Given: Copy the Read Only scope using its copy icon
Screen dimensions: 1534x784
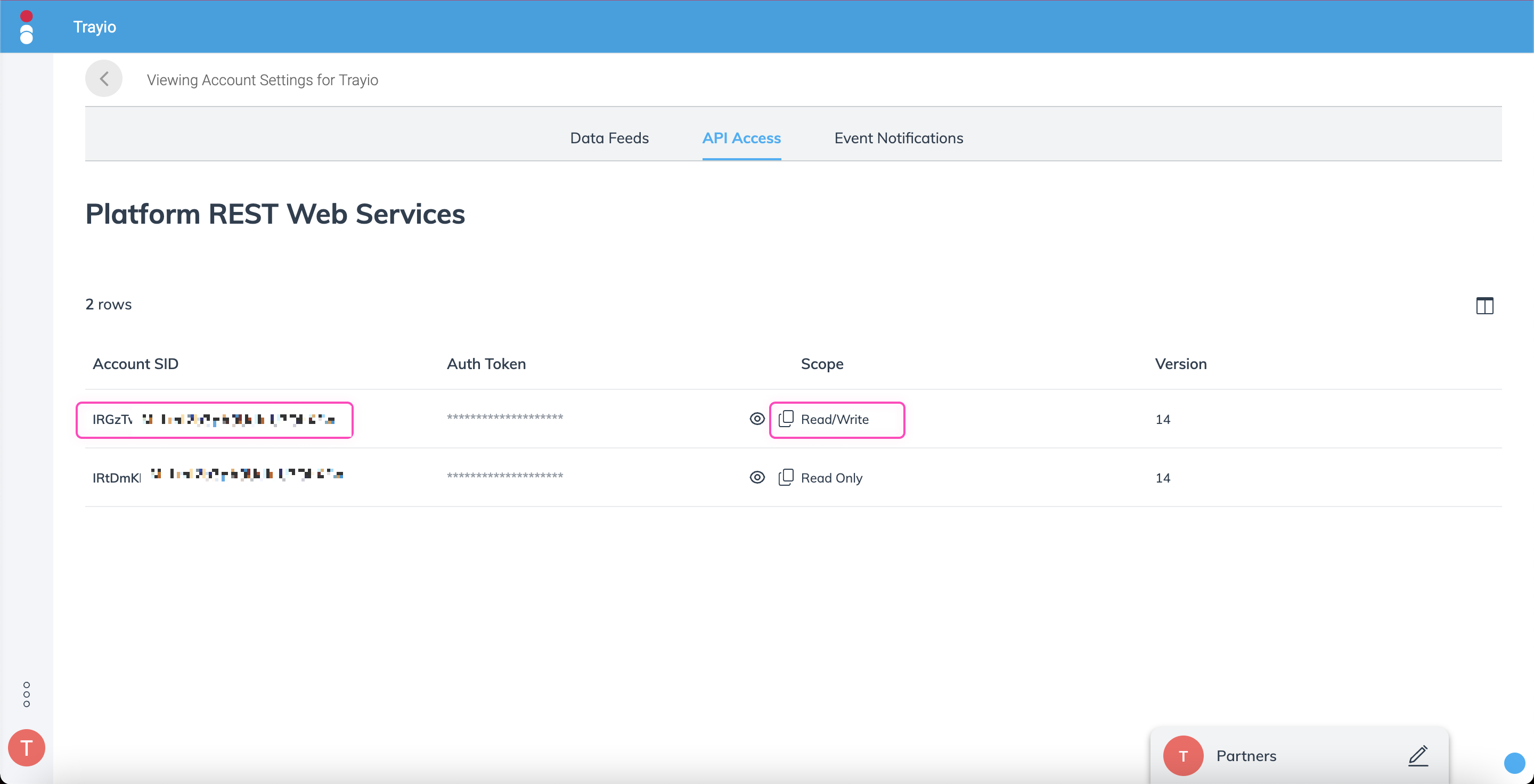Looking at the screenshot, I should pyautogui.click(x=787, y=477).
